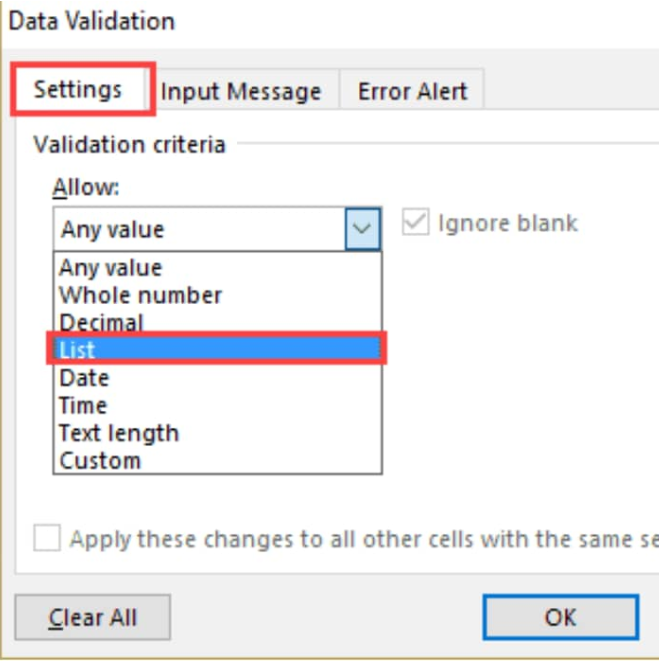Switch to the Error Alert tab
Screen dimensions: 661x663
412,91
